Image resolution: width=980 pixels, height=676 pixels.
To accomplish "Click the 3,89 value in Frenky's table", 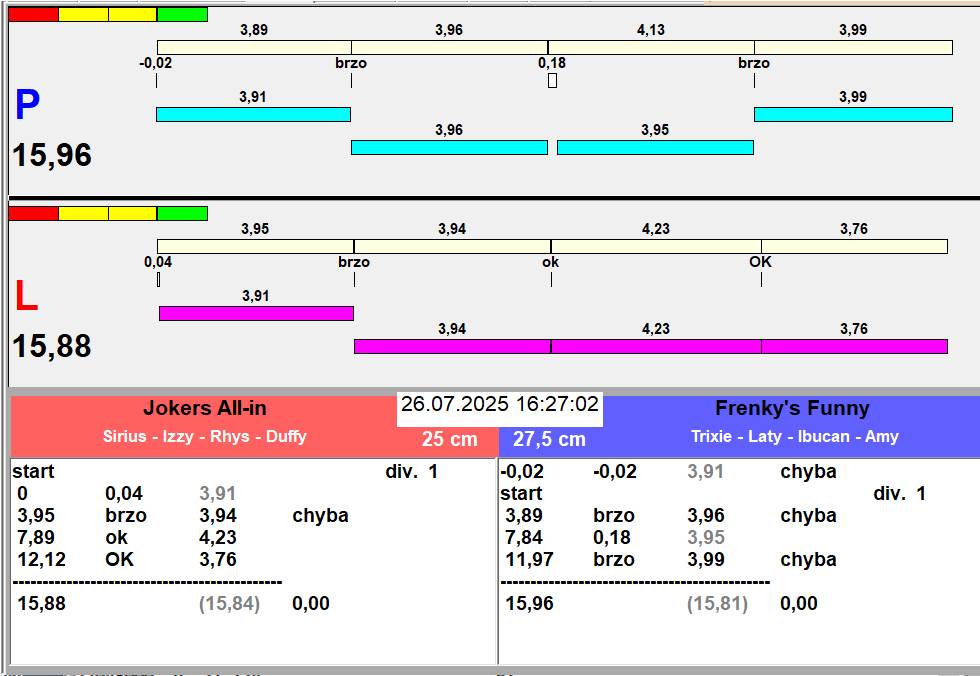I will [524, 515].
